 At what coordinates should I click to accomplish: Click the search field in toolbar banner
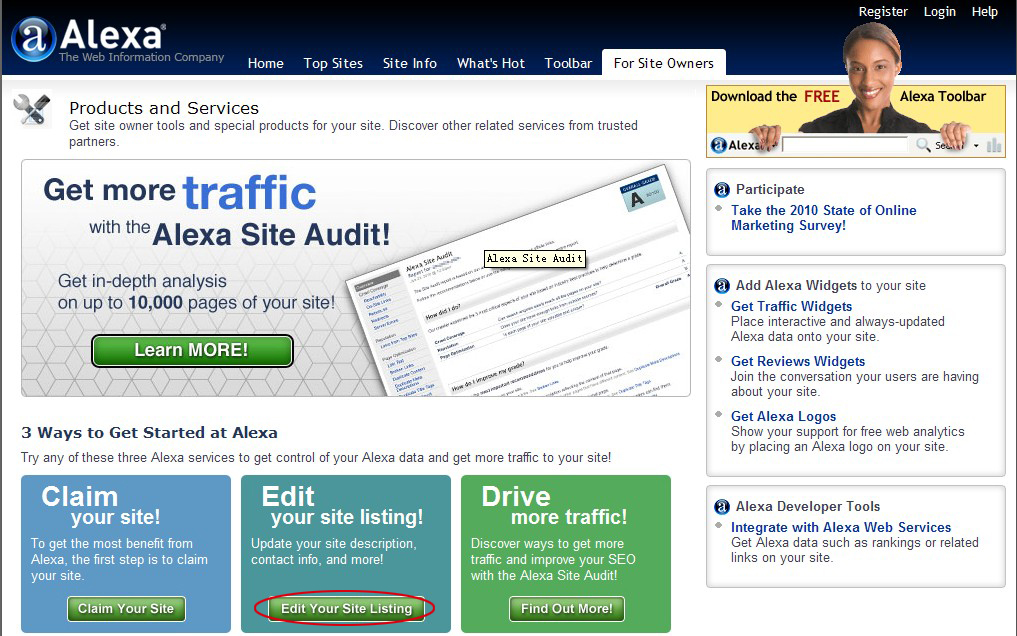tap(844, 145)
